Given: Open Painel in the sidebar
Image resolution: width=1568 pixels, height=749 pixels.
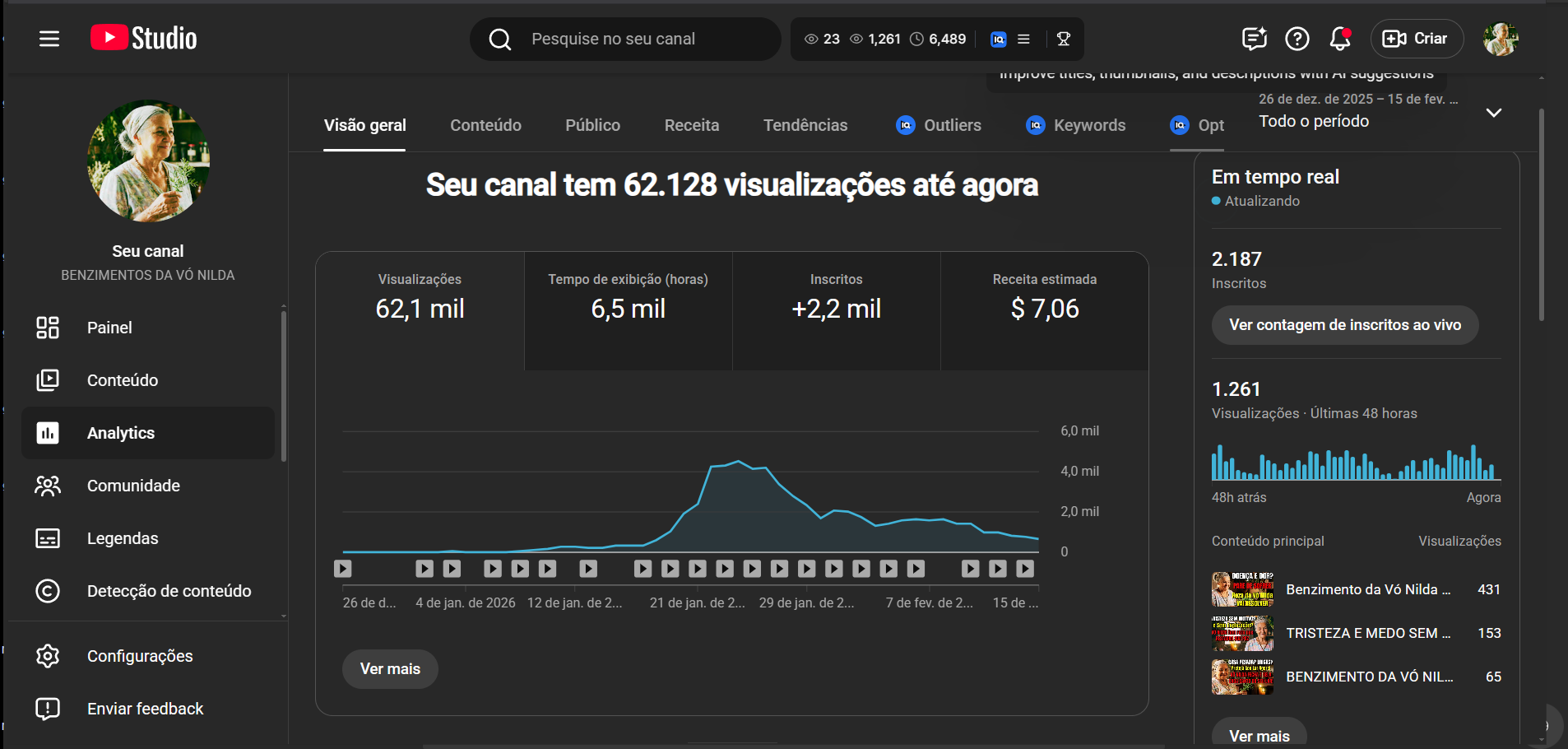Looking at the screenshot, I should [x=148, y=328].
